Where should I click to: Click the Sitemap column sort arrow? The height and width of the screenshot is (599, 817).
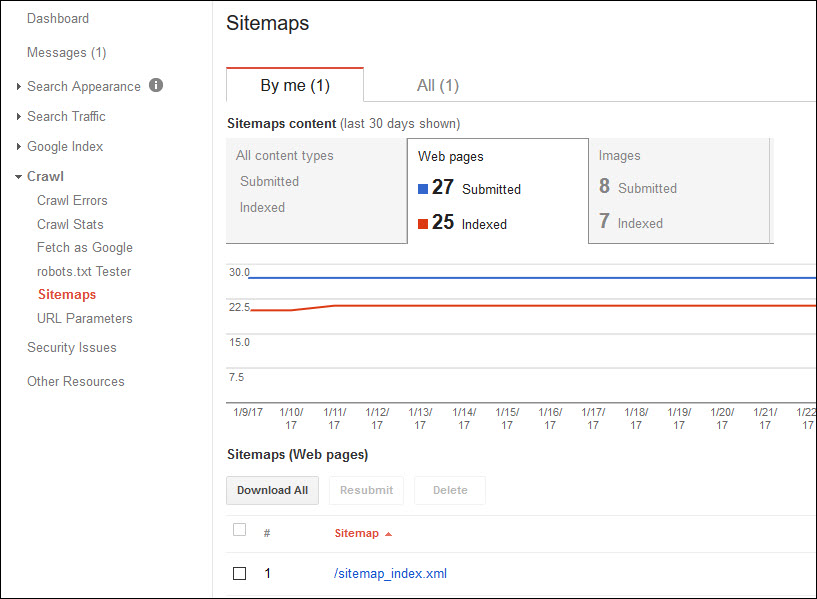[388, 534]
